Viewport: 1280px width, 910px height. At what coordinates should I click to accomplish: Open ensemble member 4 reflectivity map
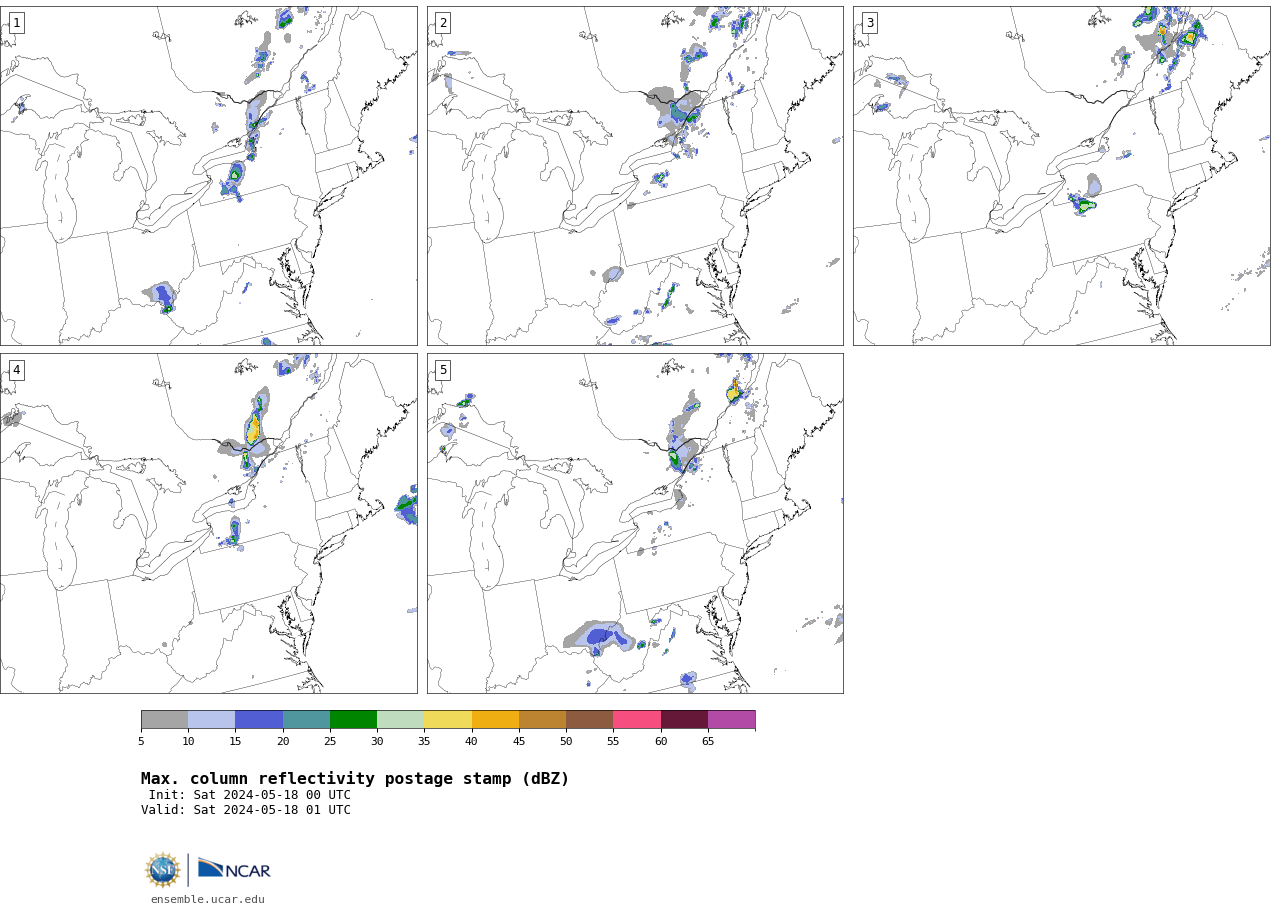pyautogui.click(x=208, y=523)
